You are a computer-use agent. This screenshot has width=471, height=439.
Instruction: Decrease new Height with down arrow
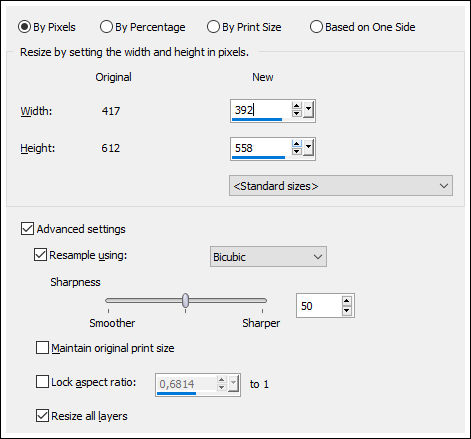pos(296,151)
